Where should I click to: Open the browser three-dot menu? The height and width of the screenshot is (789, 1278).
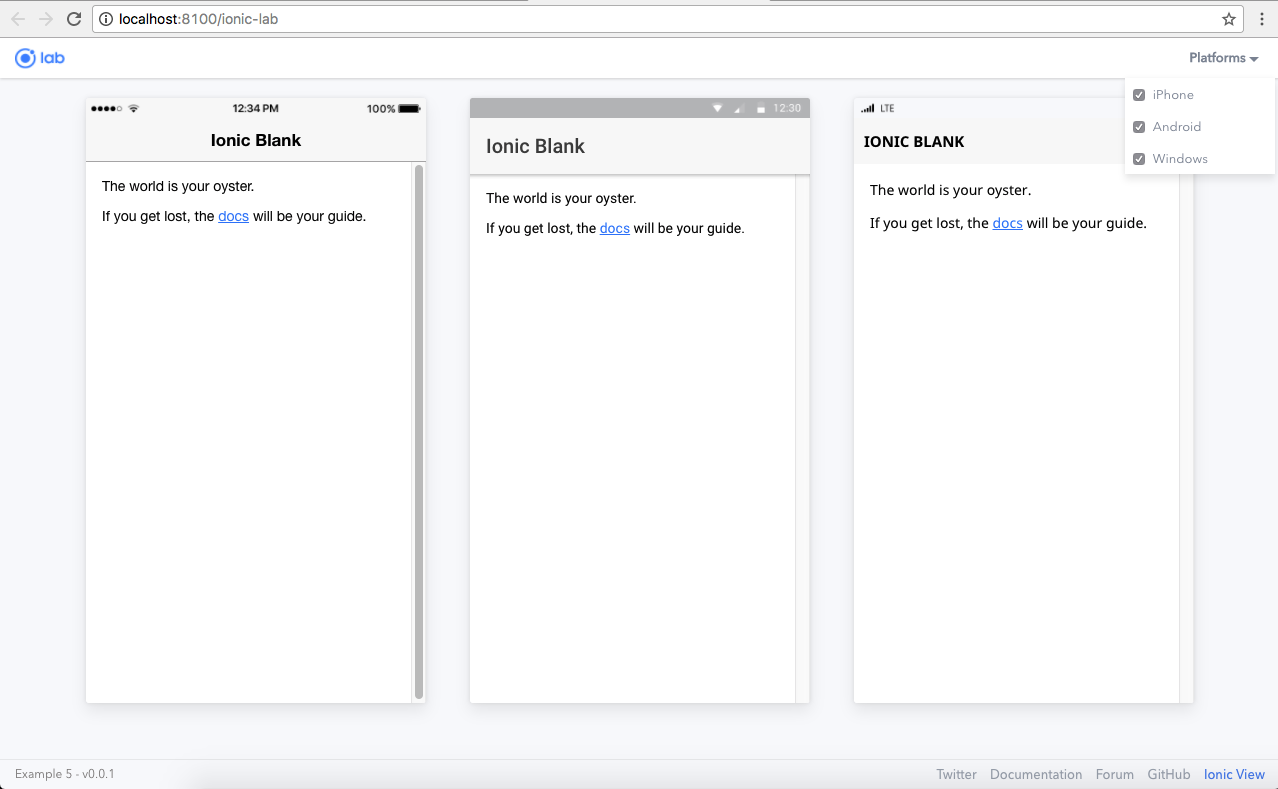coord(1261,19)
